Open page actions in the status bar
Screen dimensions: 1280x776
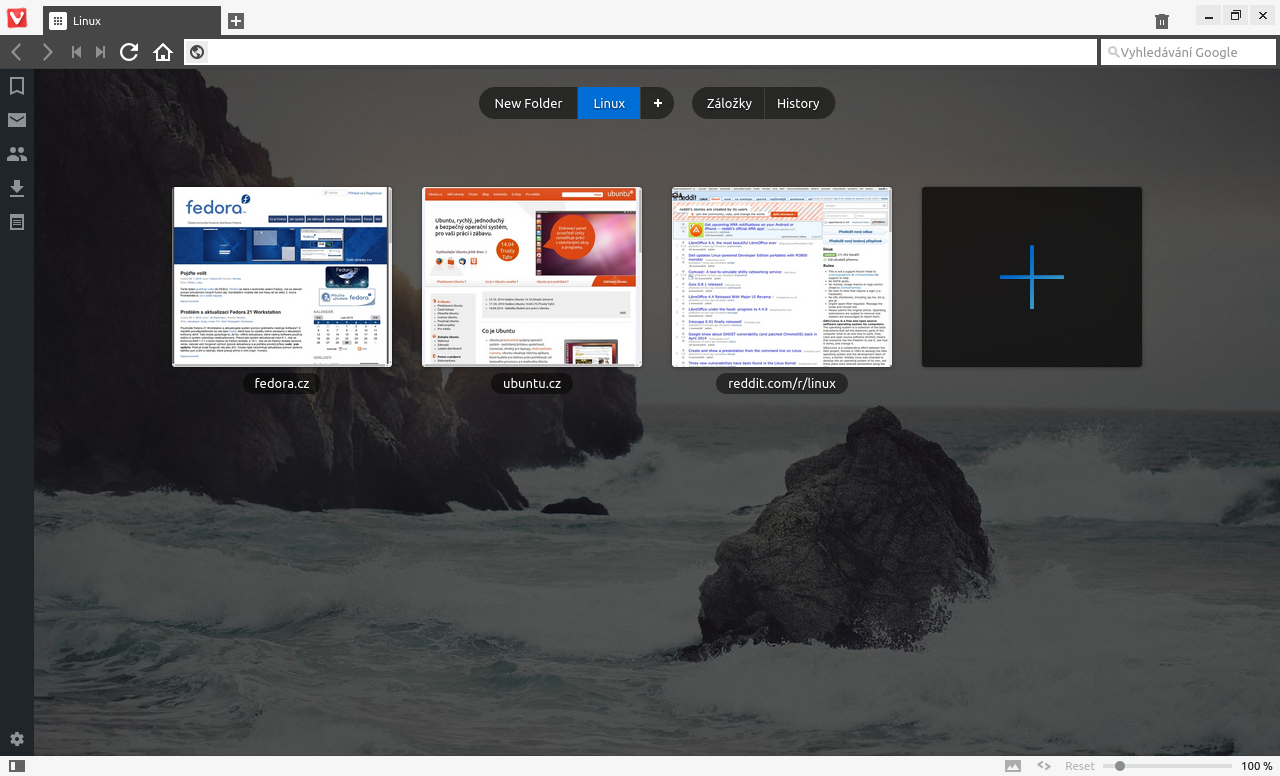click(x=1043, y=766)
